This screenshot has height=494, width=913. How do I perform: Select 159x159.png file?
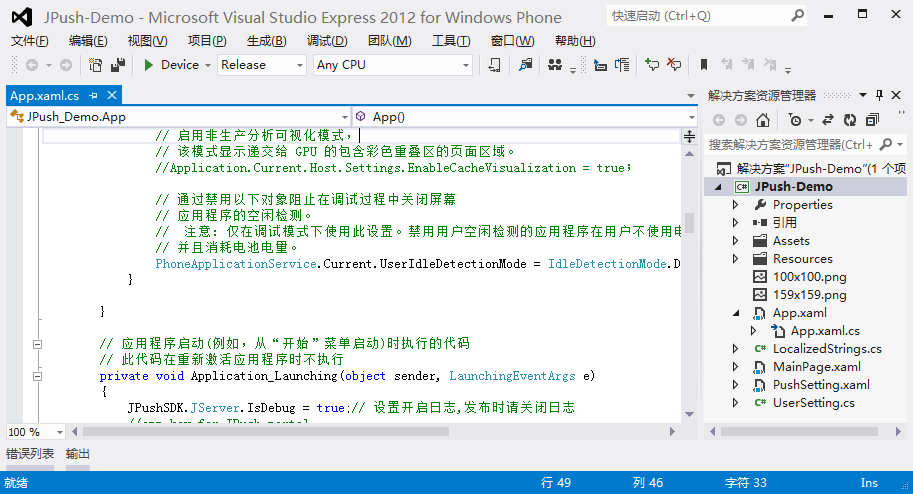click(809, 295)
